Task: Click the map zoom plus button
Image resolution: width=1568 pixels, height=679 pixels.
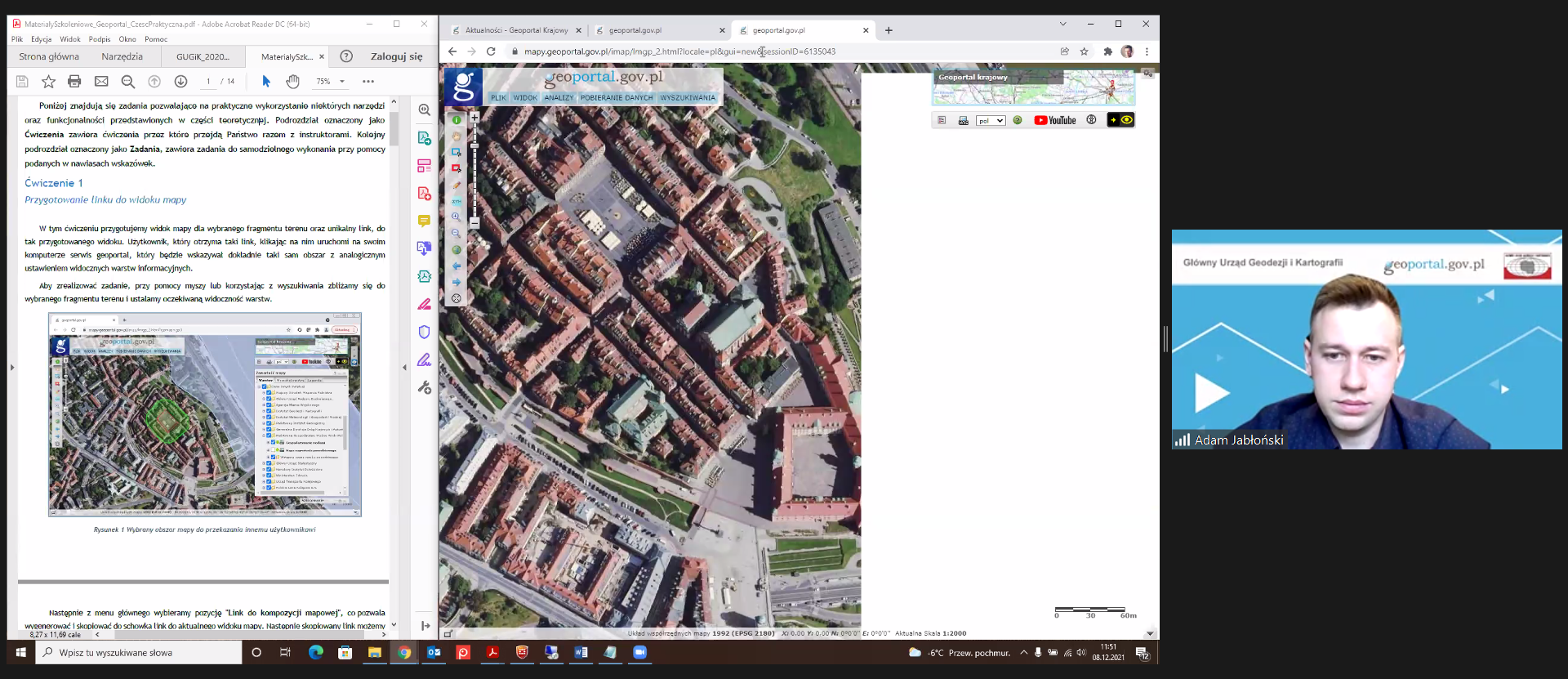Action: (474, 118)
